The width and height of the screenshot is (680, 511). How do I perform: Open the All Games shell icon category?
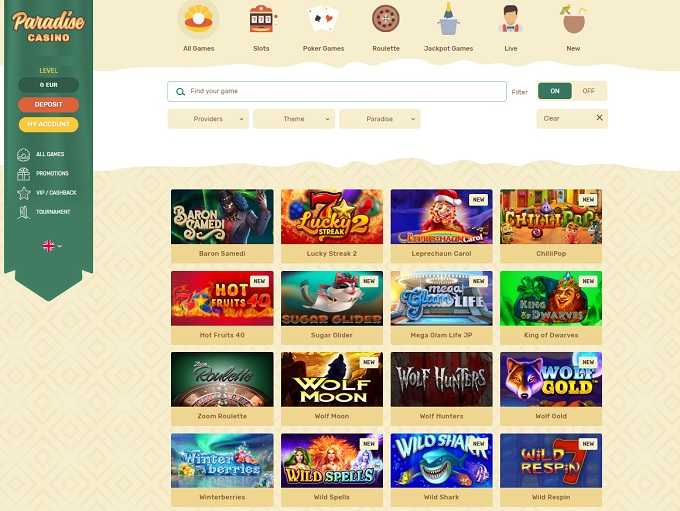click(x=198, y=19)
